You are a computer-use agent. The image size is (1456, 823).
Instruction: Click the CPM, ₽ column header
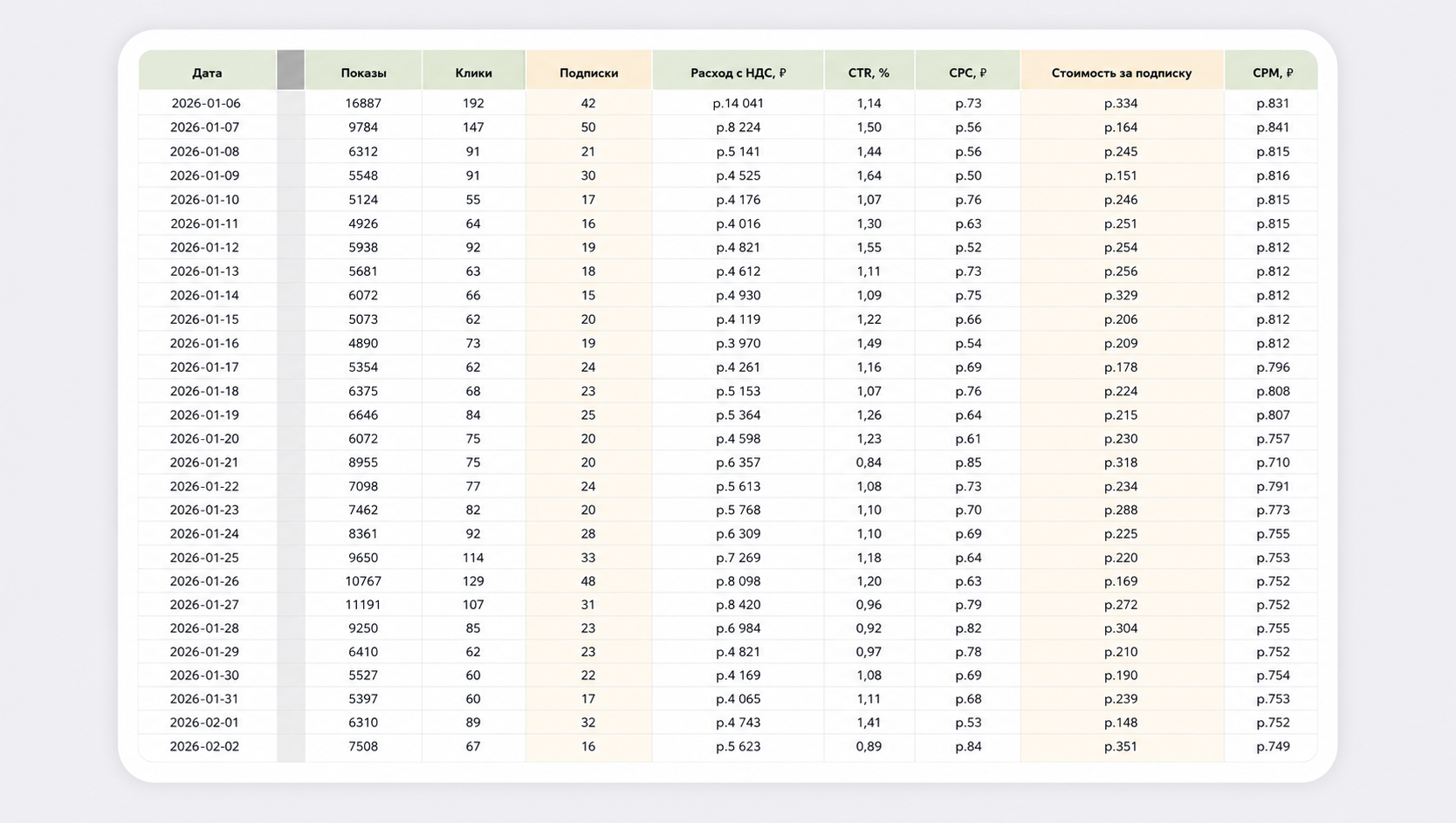tap(1272, 72)
